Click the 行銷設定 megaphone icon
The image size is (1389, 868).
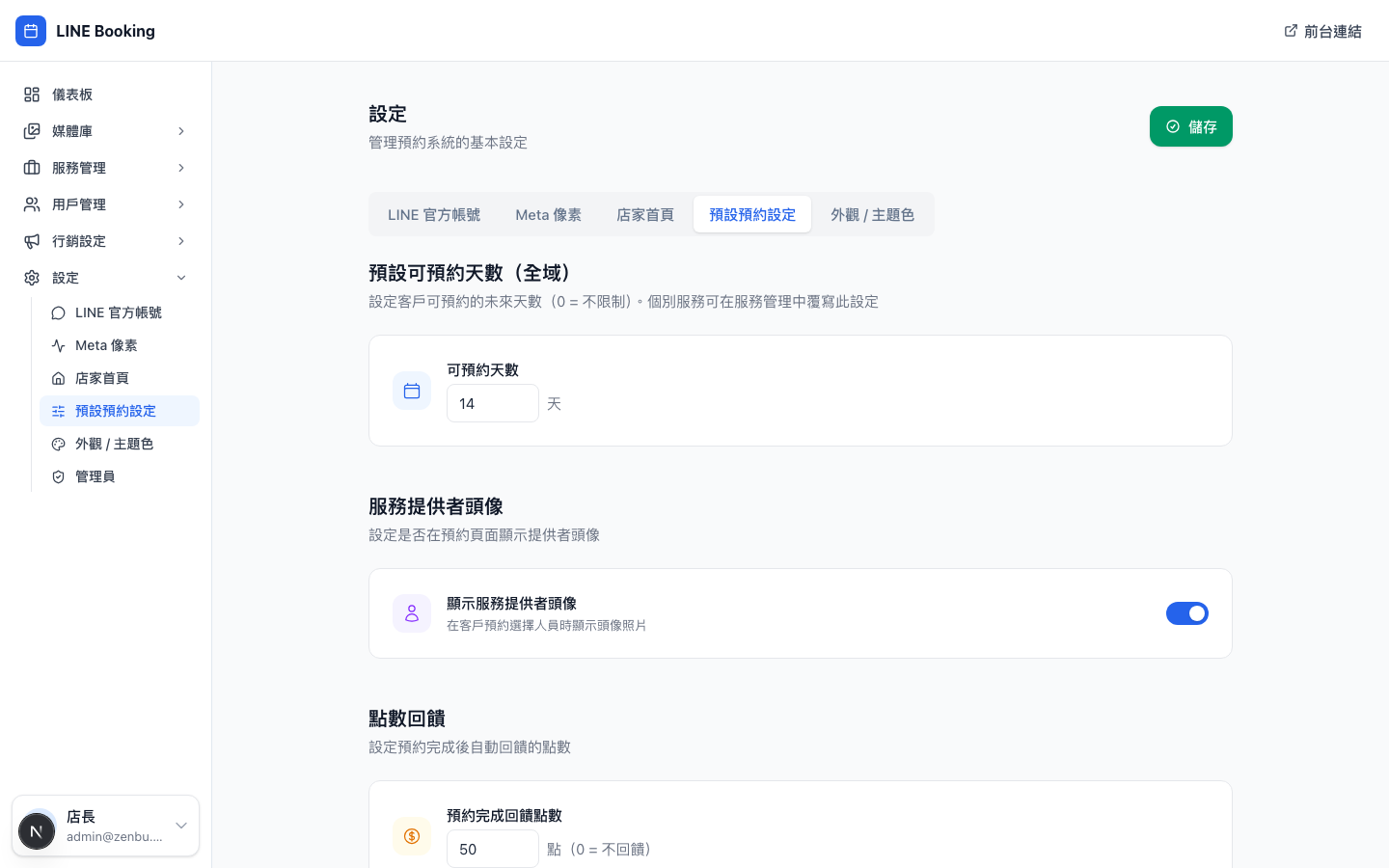pyautogui.click(x=31, y=241)
